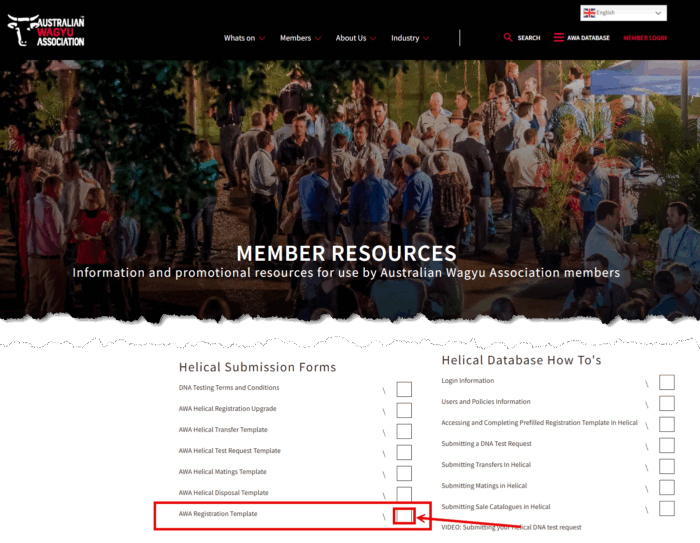
Task: Open AWA Helical Matings Template text link
Action: point(222,472)
